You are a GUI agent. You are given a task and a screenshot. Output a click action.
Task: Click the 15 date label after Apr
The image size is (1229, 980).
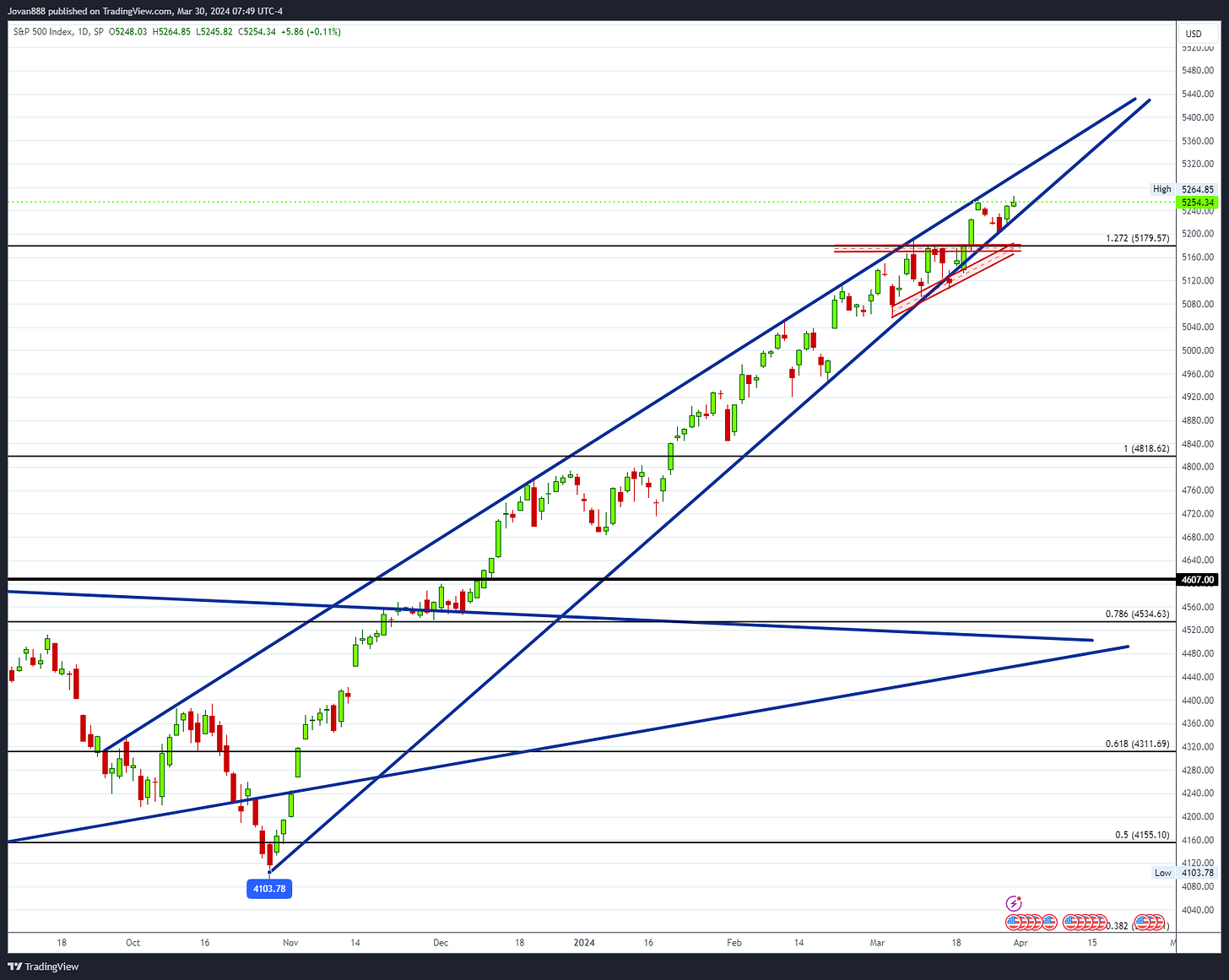[x=1092, y=943]
